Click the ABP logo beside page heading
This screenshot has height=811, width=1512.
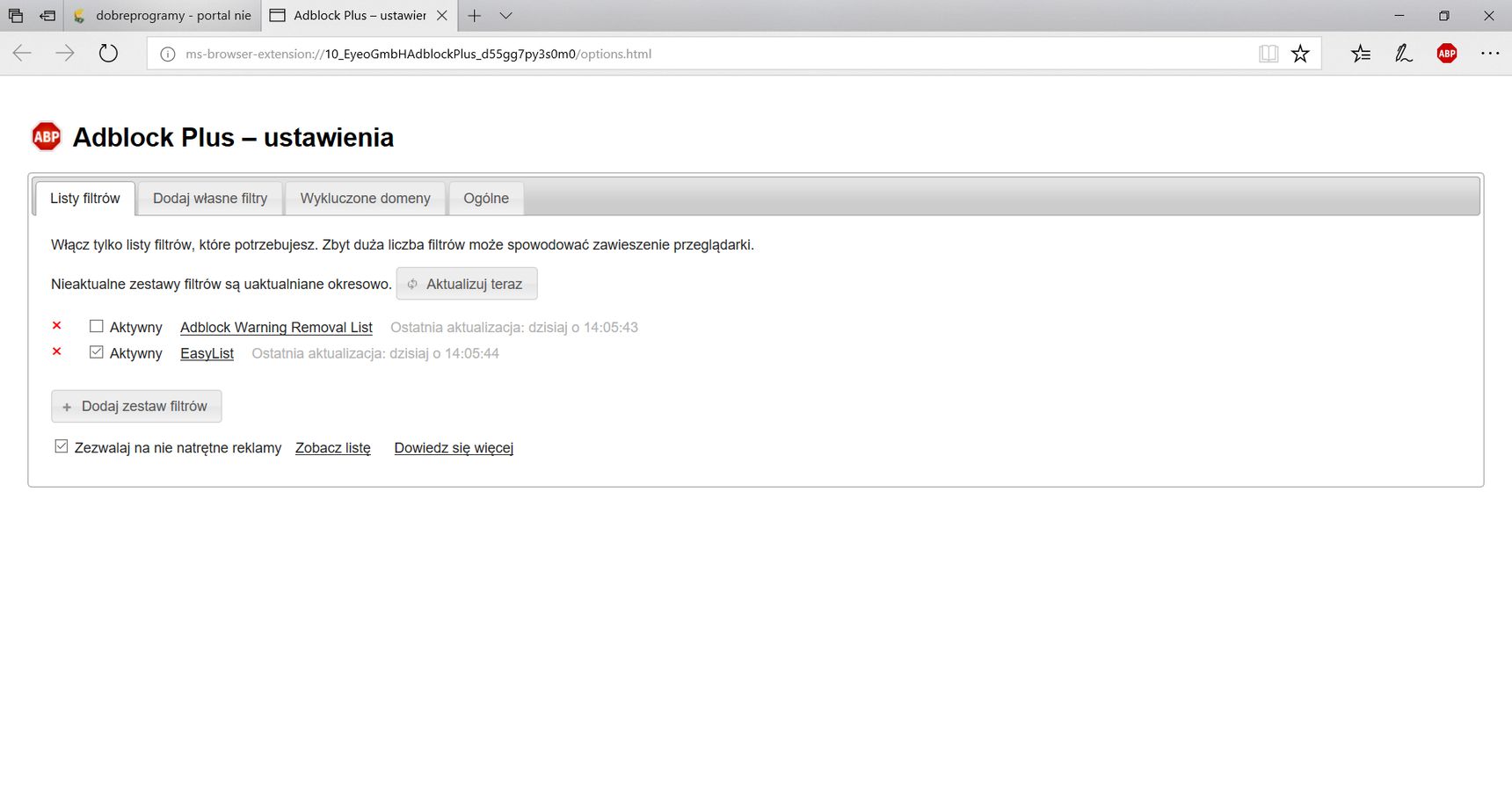click(47, 136)
